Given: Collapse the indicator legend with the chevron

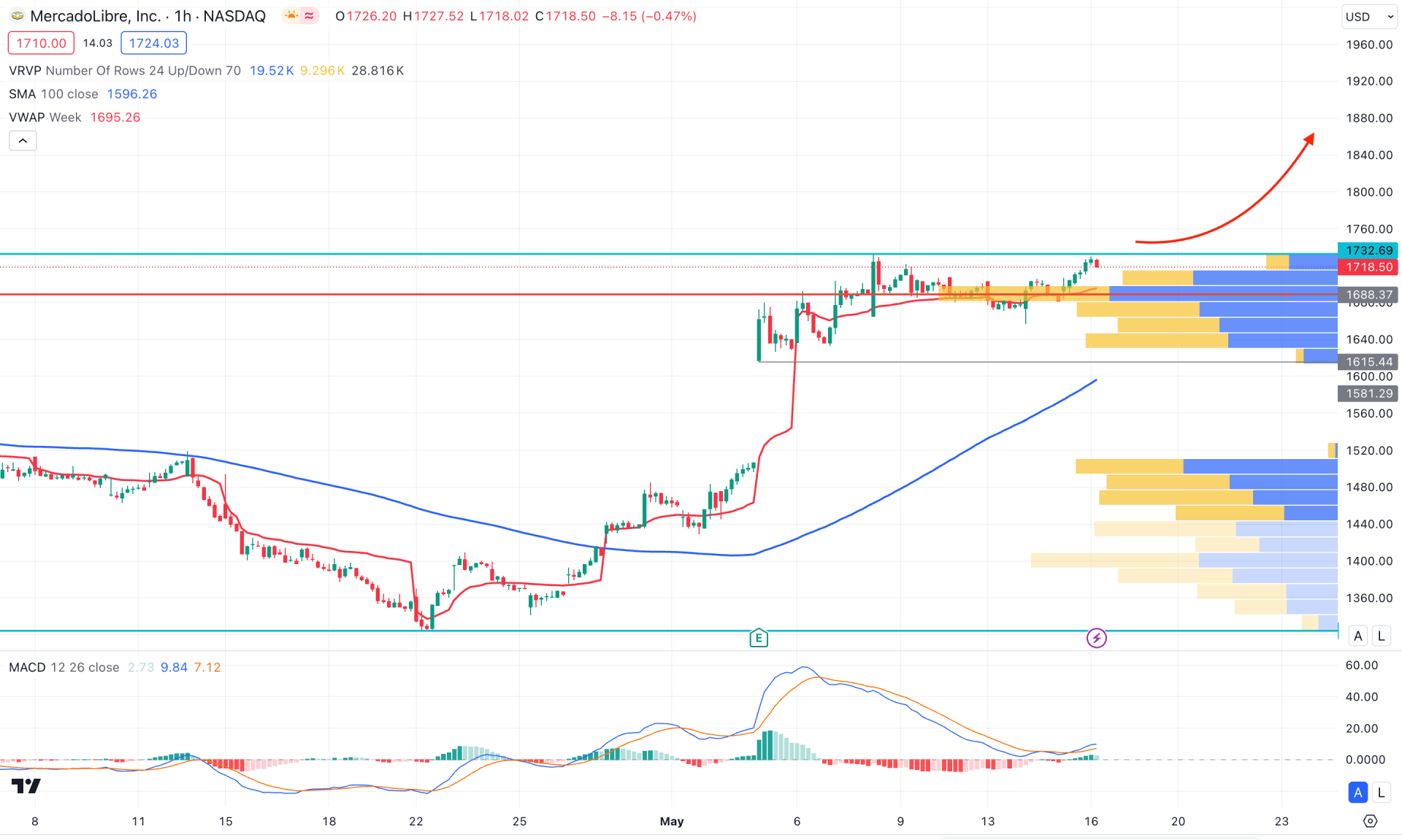Looking at the screenshot, I should pos(23,141).
